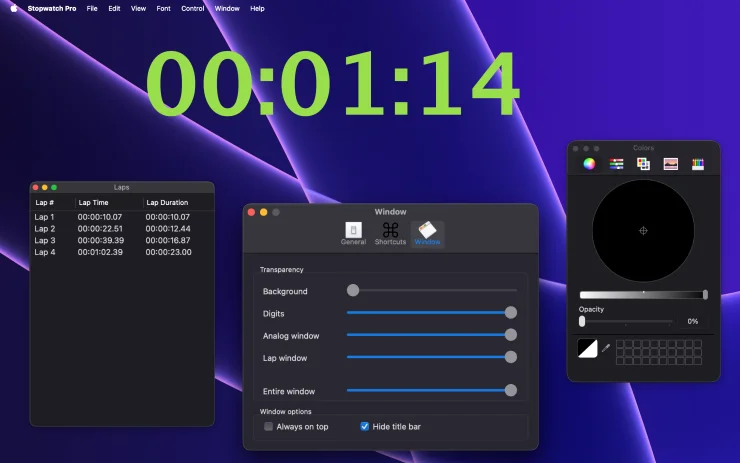Viewport: 740px width, 463px height.
Task: Click the Lap window transparency slider handle
Action: pos(511,357)
